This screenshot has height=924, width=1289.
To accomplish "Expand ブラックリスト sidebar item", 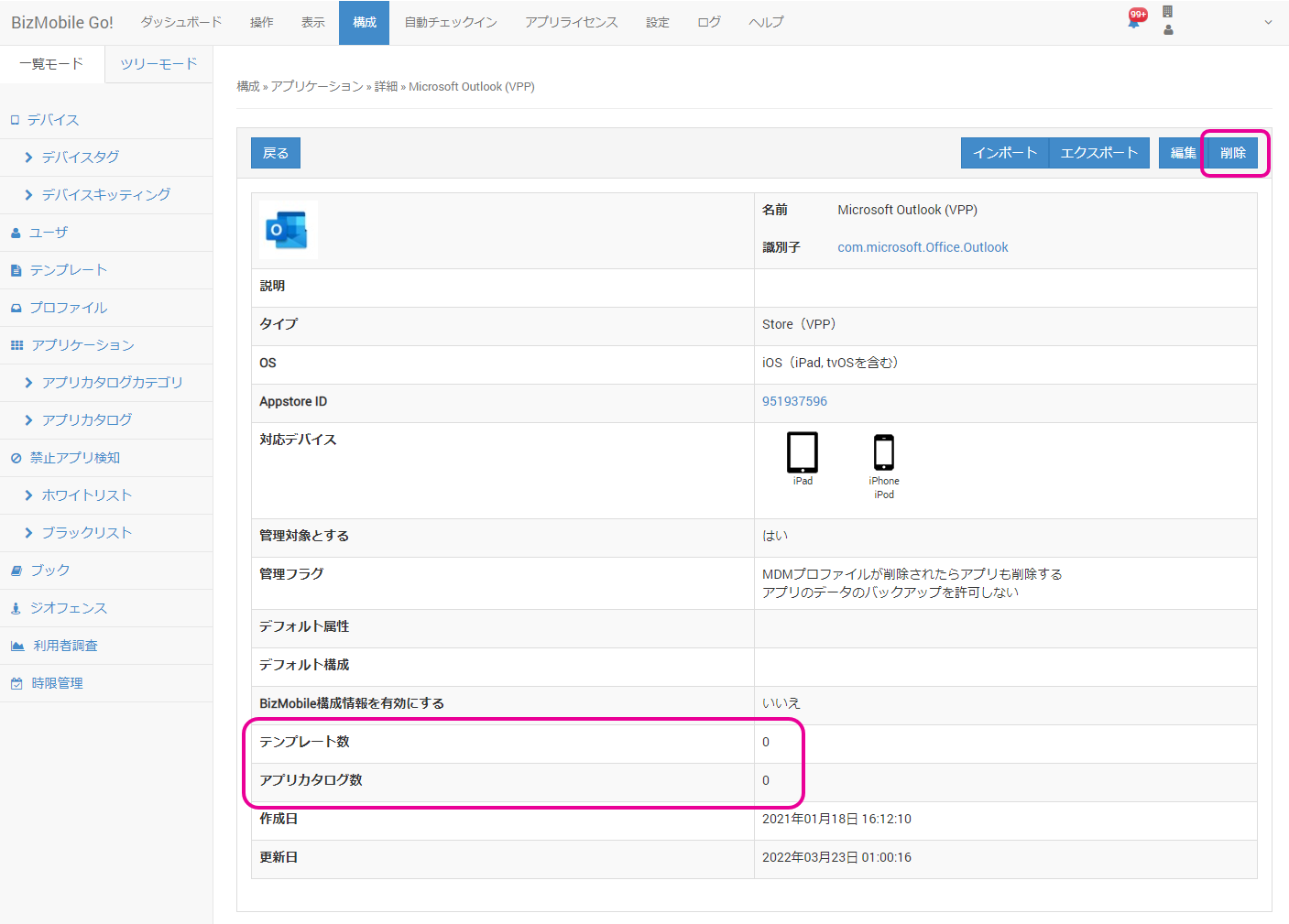I will point(86,533).
